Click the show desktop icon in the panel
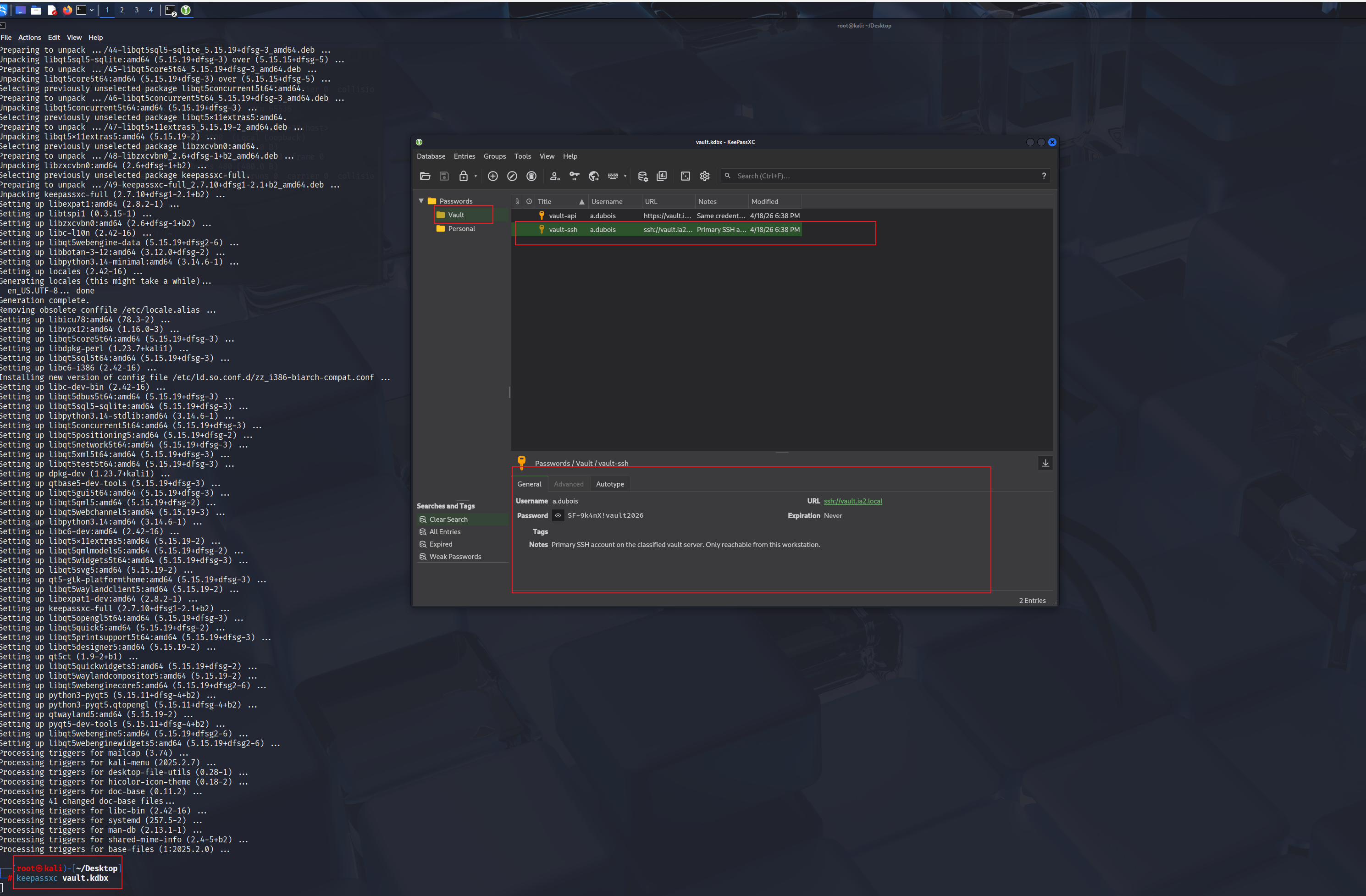Image resolution: width=1366 pixels, height=896 pixels. point(21,10)
